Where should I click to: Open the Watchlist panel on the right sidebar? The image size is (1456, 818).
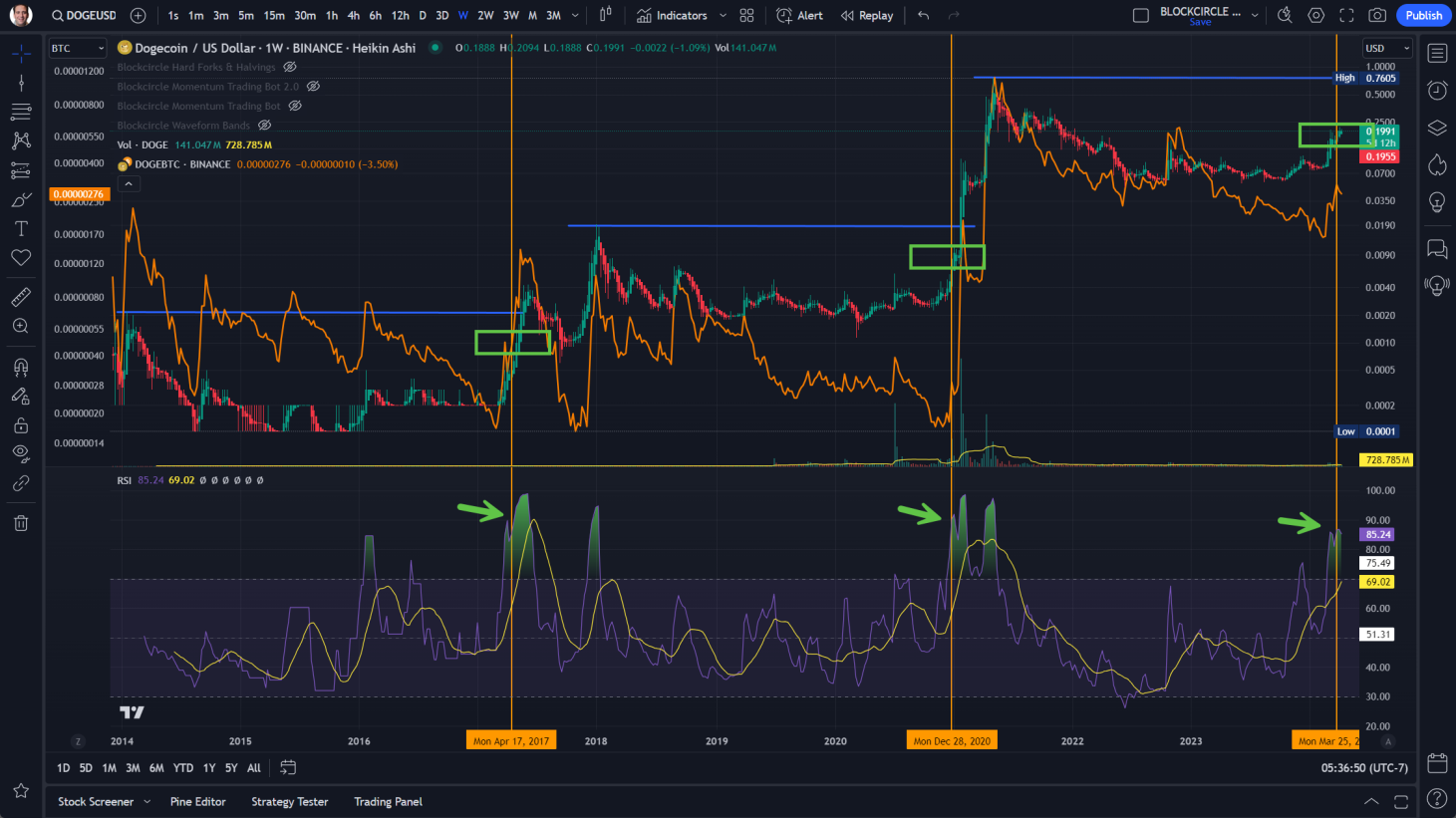click(x=1437, y=53)
